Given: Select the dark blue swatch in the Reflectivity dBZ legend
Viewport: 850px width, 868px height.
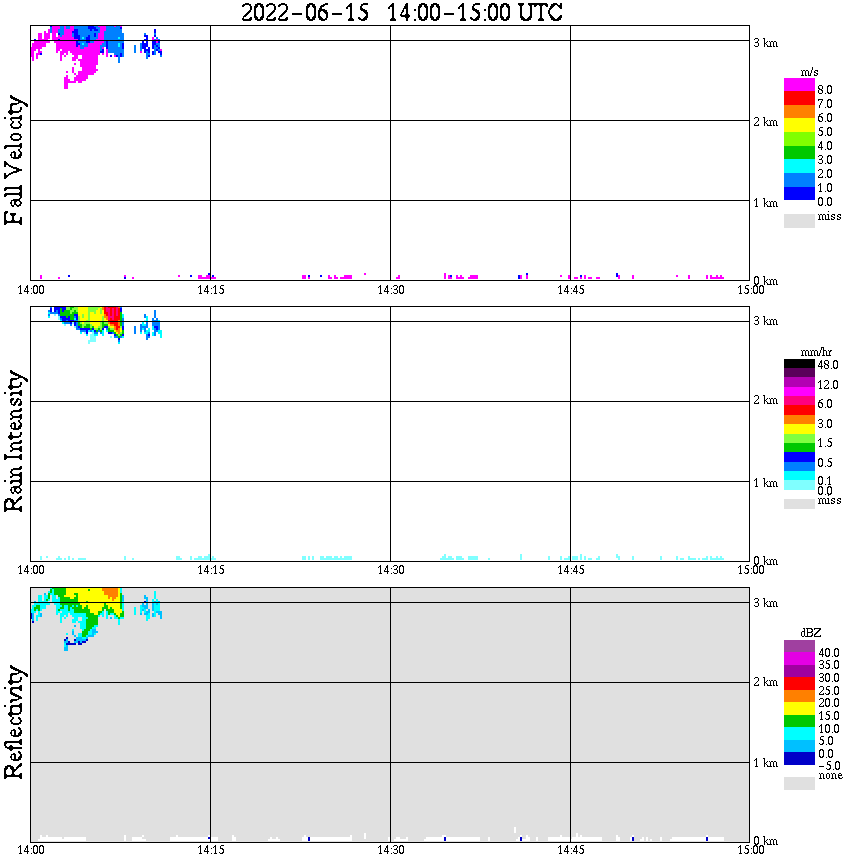Looking at the screenshot, I should point(799,758).
